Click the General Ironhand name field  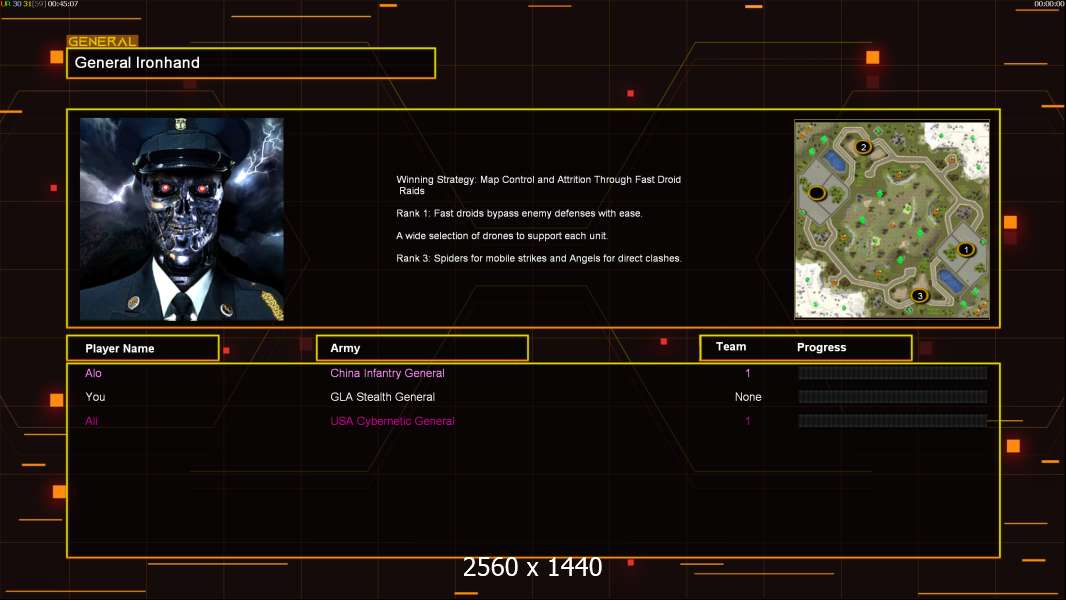tap(251, 63)
